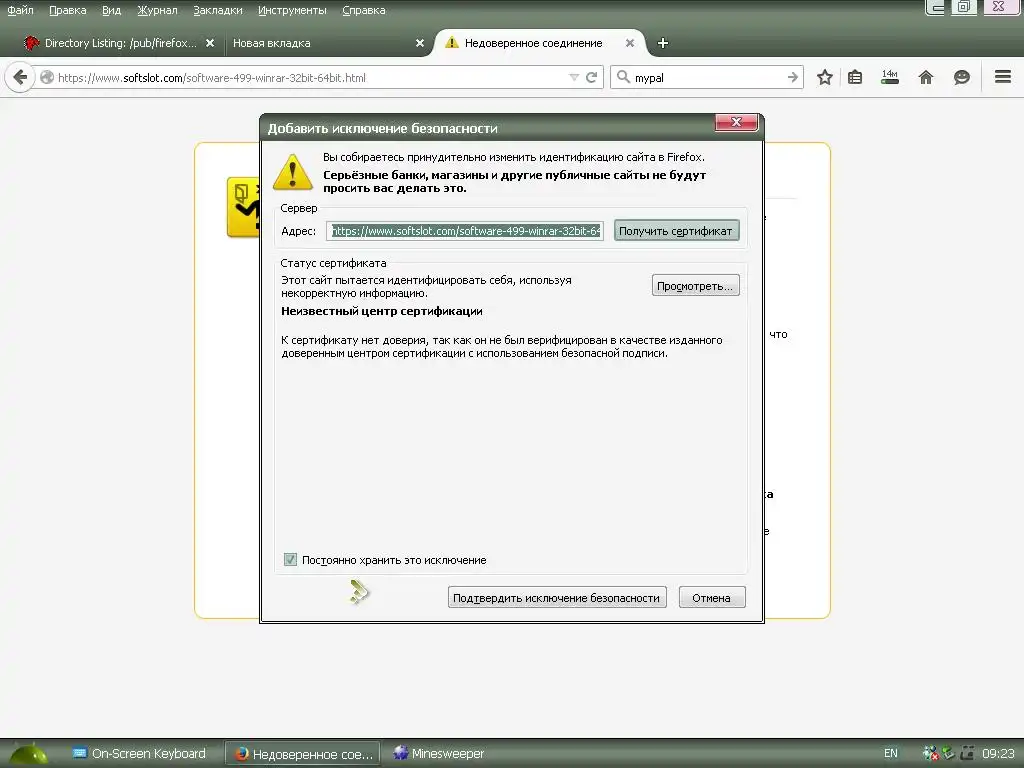
Task: Open a new tab with plus
Action: pos(663,43)
